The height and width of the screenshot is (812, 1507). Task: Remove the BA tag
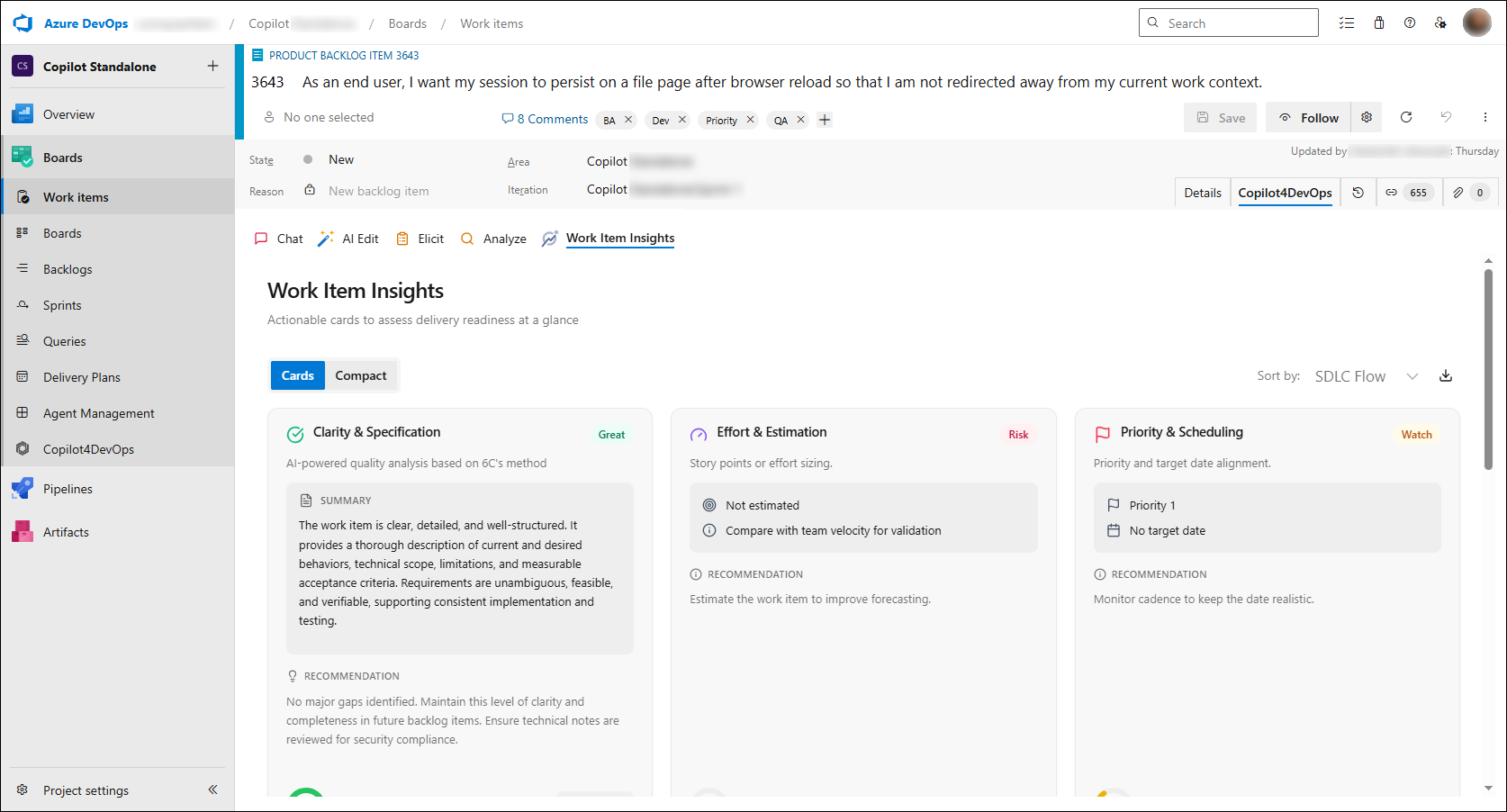point(628,120)
